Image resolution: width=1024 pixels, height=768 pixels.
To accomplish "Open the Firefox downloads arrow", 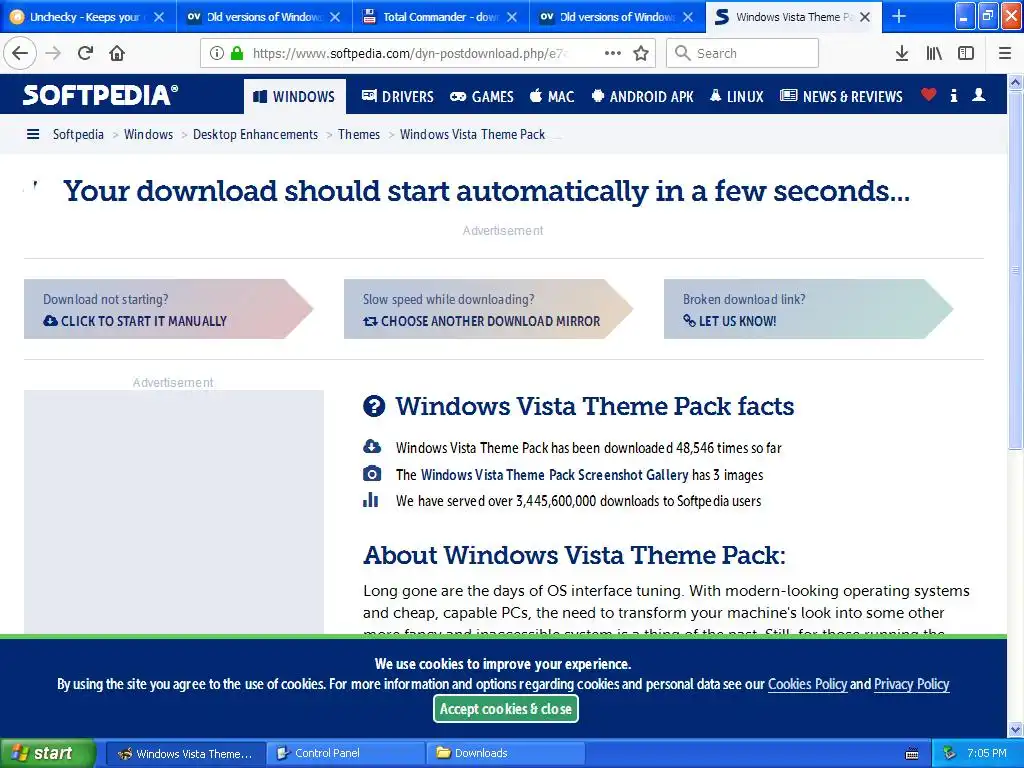I will click(902, 53).
